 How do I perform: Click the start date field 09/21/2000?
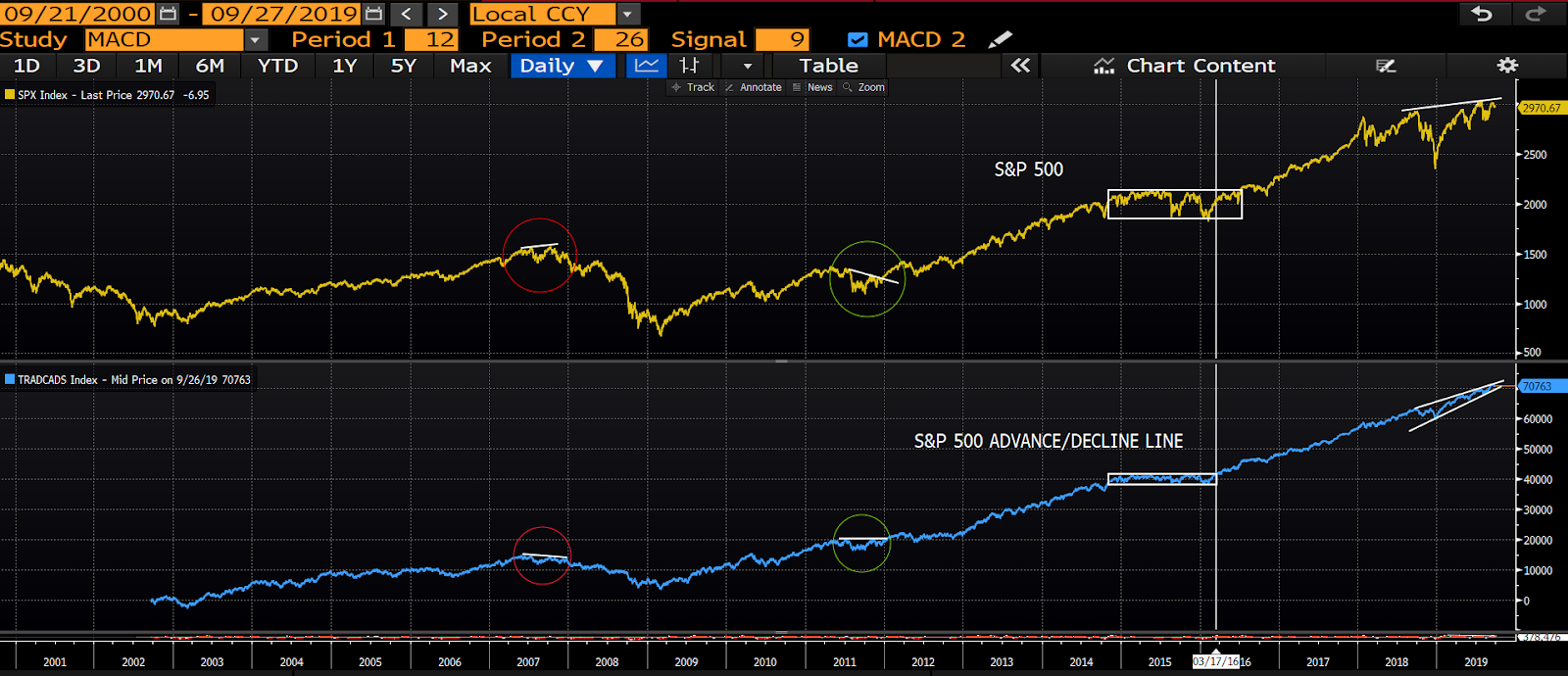[x=77, y=14]
